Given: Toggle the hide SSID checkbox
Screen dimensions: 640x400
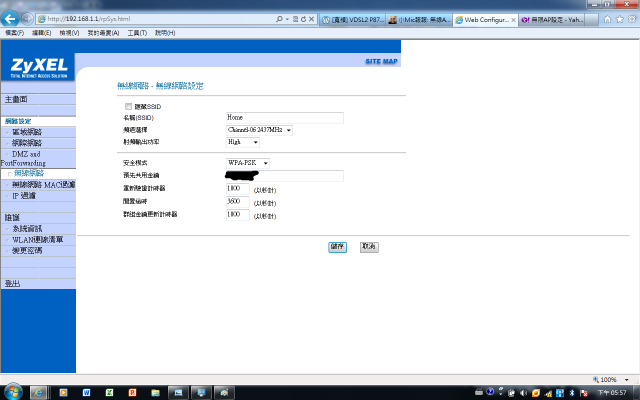Looking at the screenshot, I should point(128,107).
